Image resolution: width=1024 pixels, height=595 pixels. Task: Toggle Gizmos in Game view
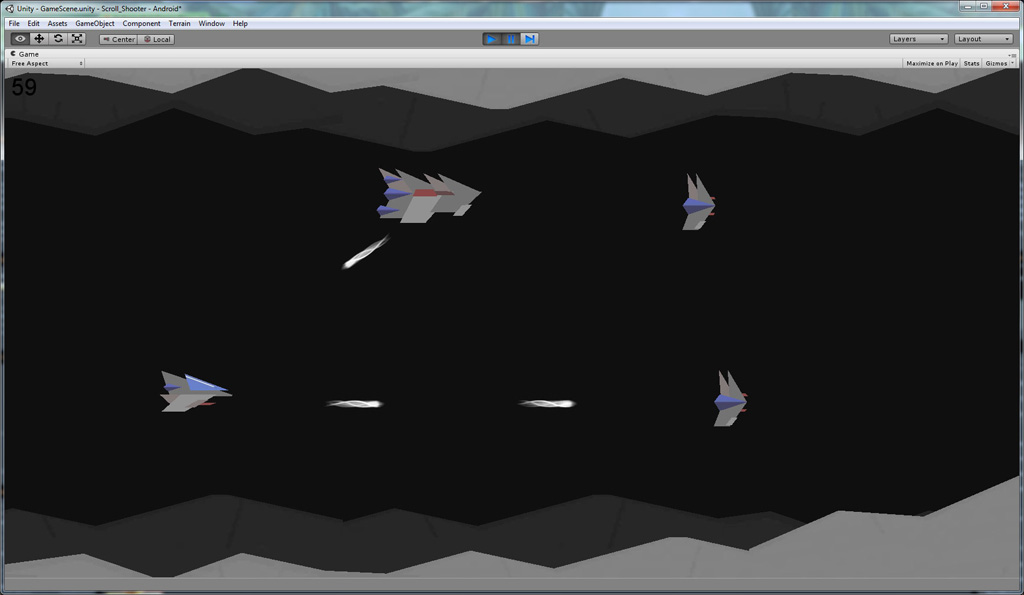coord(996,63)
